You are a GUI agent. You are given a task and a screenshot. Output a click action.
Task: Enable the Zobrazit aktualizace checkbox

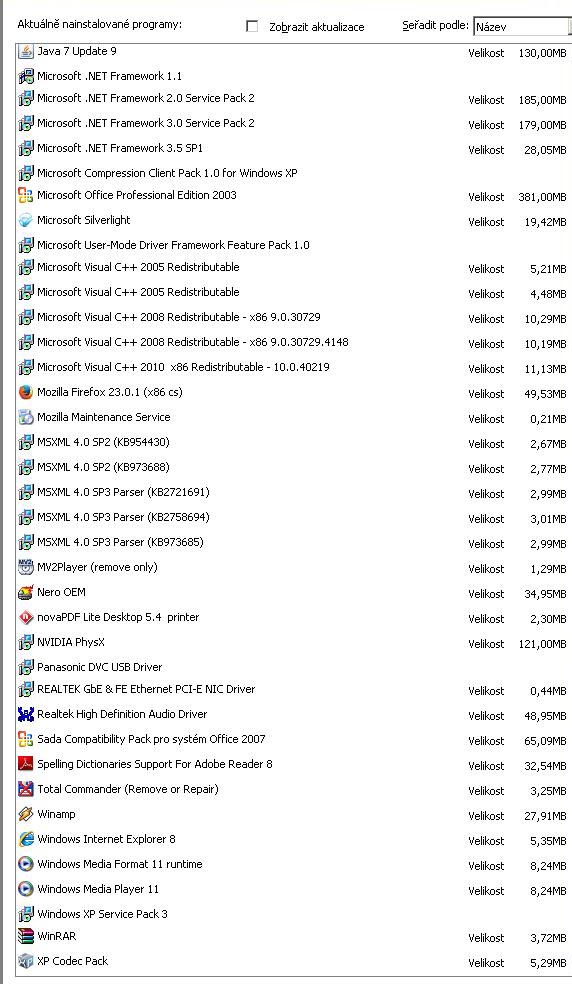(x=252, y=26)
